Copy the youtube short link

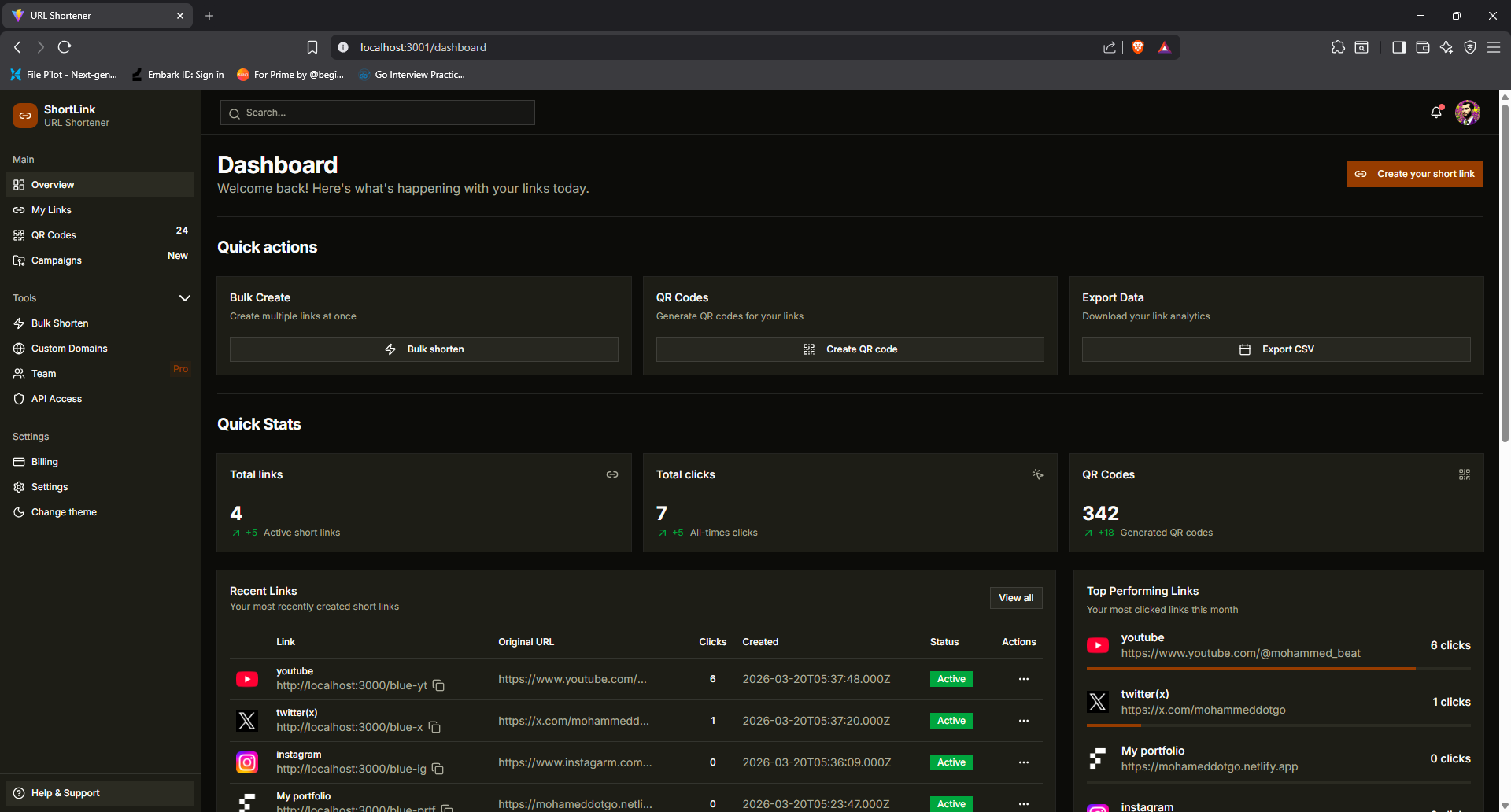pyautogui.click(x=439, y=686)
